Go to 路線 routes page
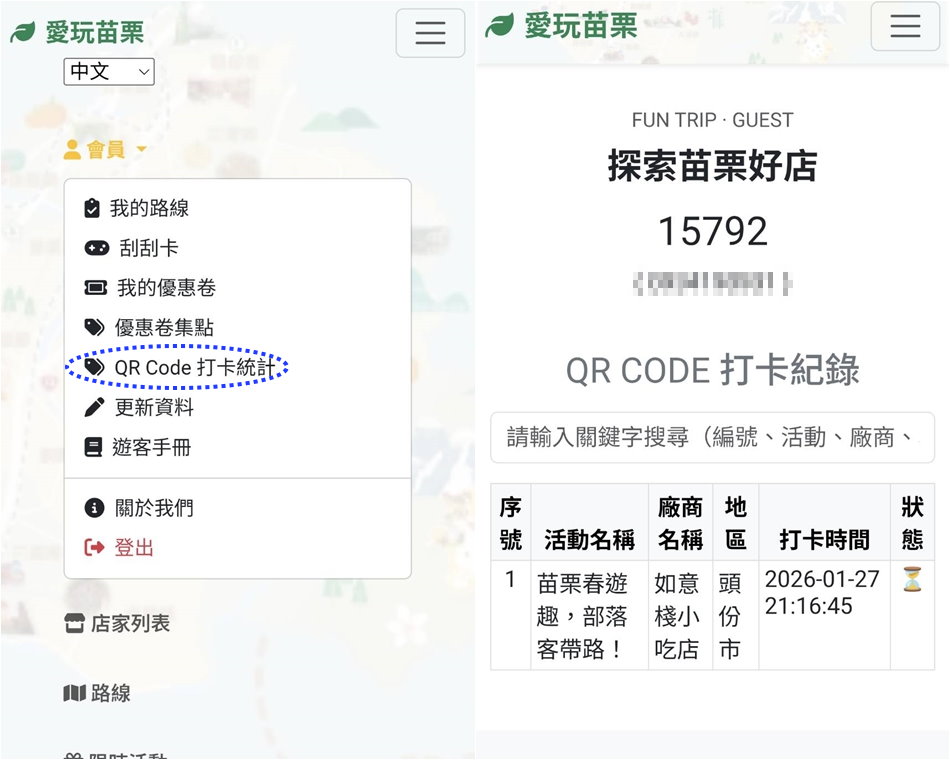 coord(98,694)
